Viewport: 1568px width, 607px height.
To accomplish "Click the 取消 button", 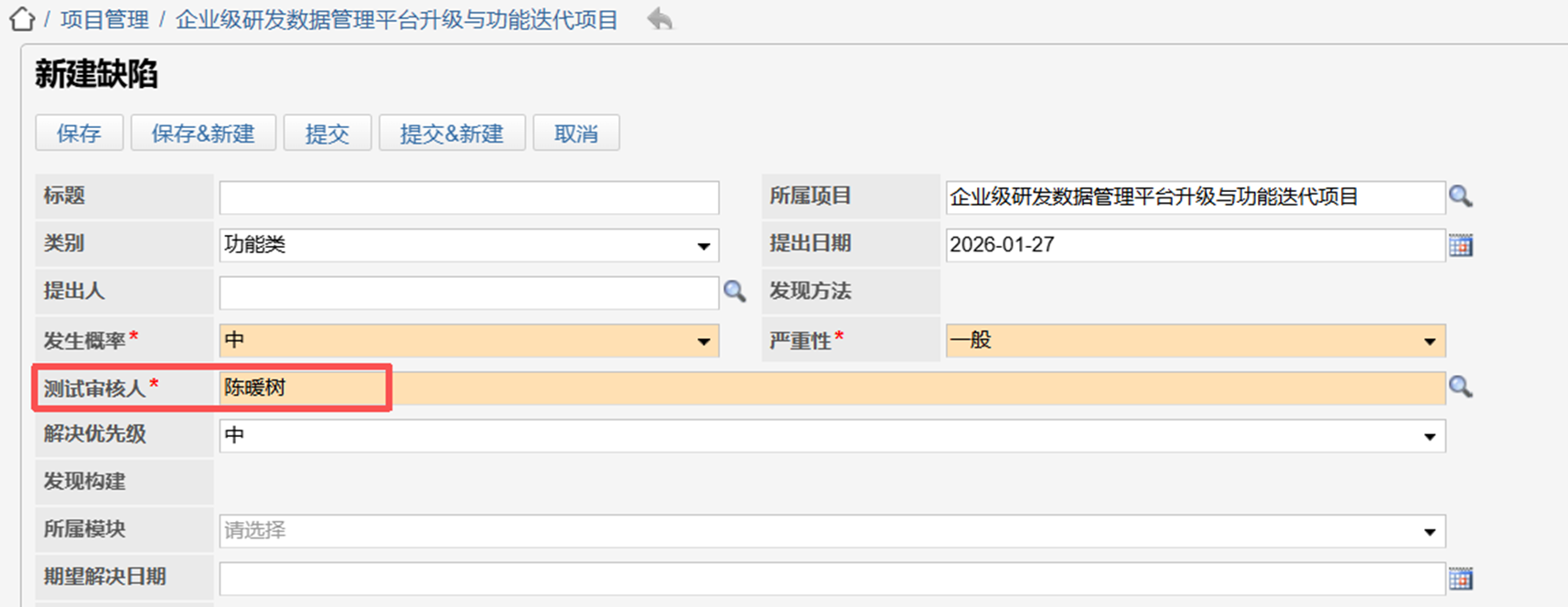I will click(575, 133).
